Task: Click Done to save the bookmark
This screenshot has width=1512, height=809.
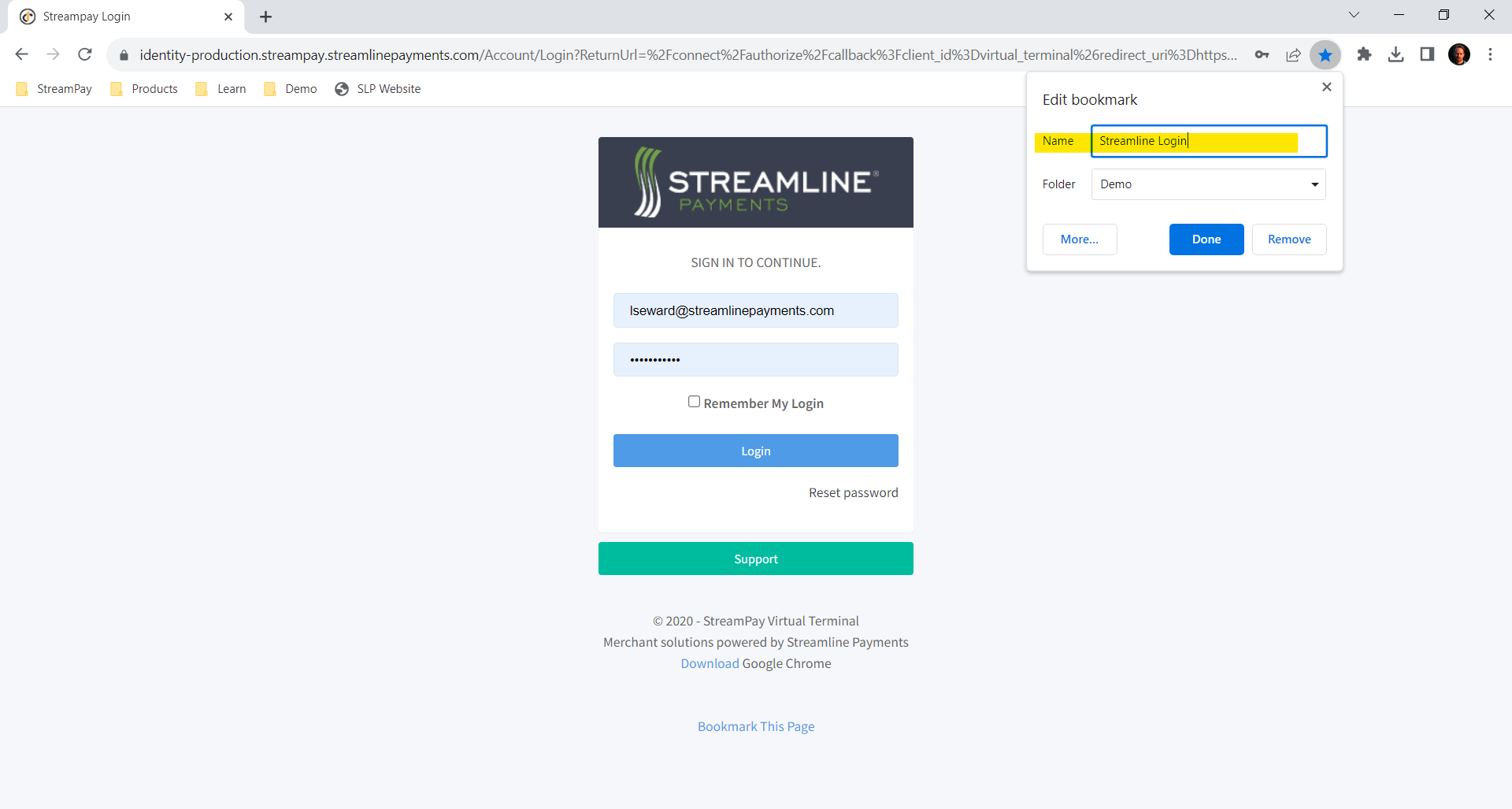Action: [1206, 239]
